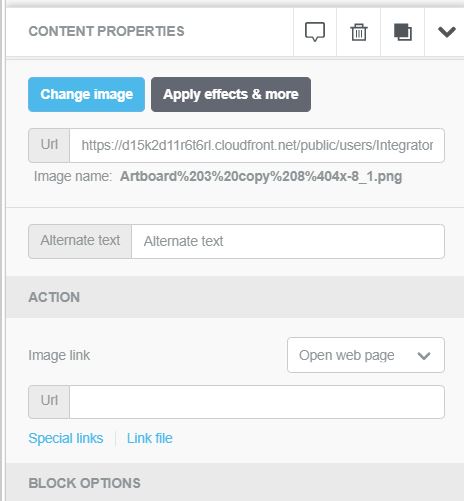464x501 pixels.
Task: Click the dropdown arrow beside Open web page
Action: [424, 356]
